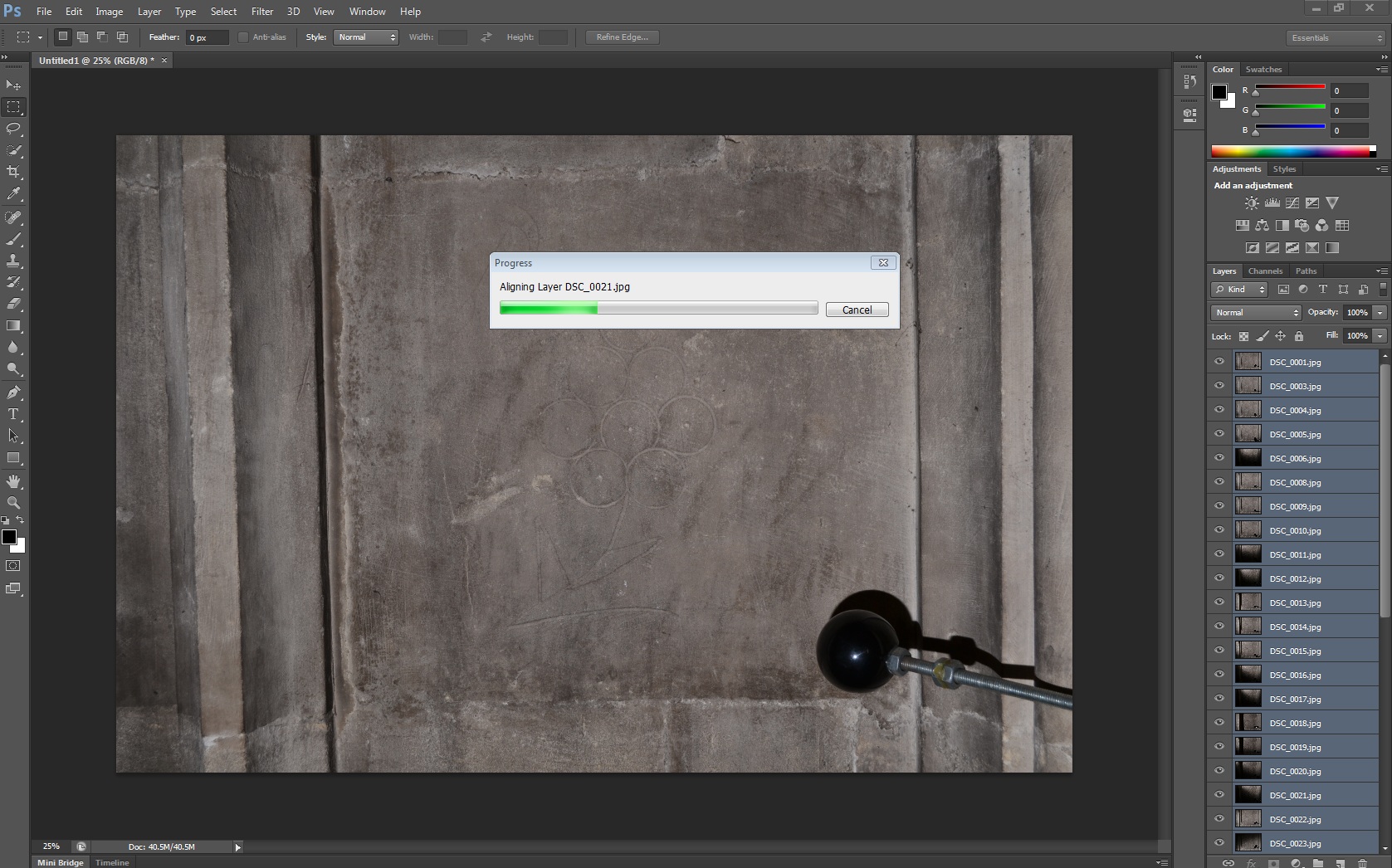Add a Brightness/Contrast adjustment
This screenshot has width=1392, height=868.
pos(1252,203)
